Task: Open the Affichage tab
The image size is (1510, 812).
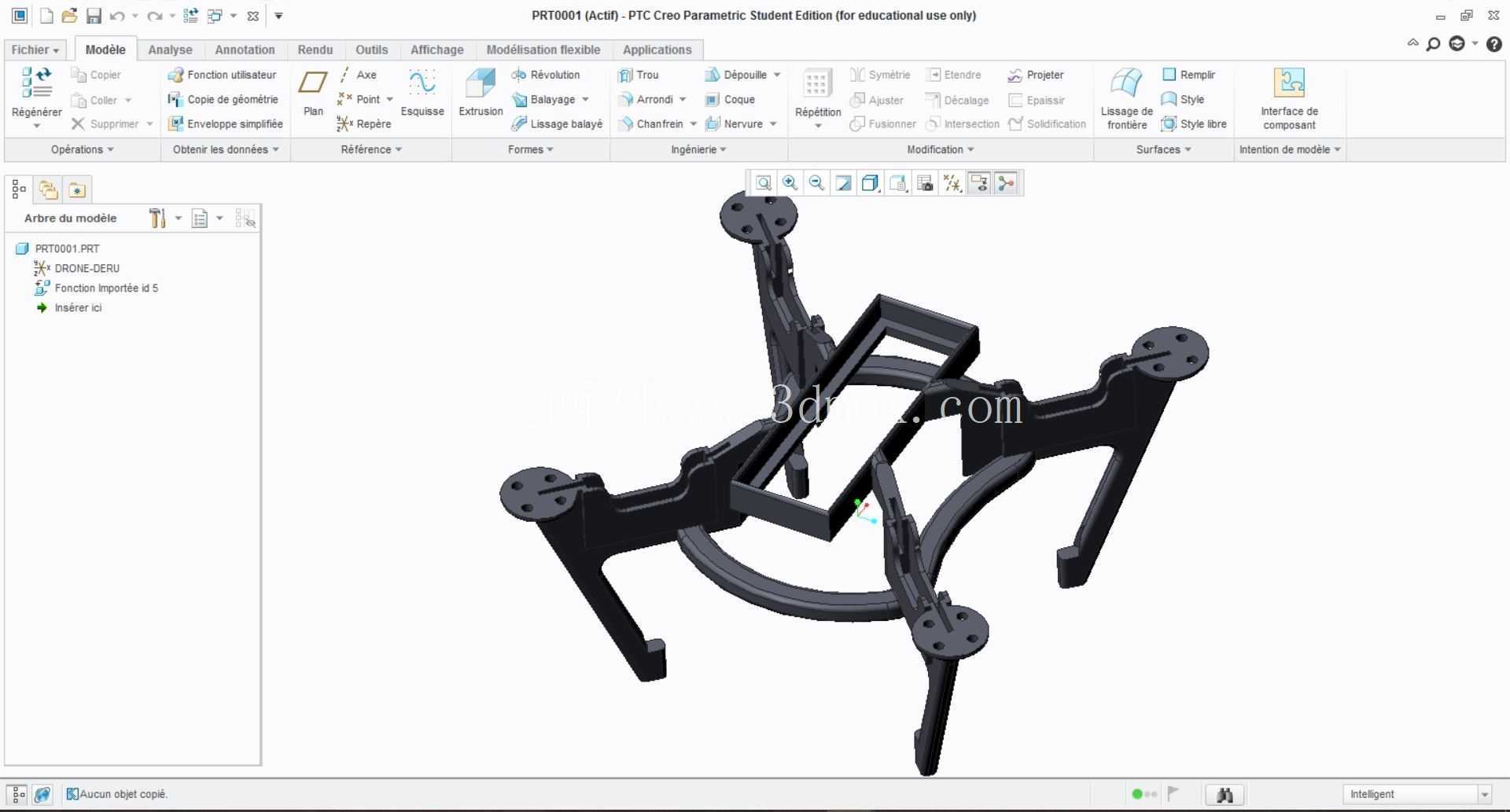Action: (x=436, y=50)
